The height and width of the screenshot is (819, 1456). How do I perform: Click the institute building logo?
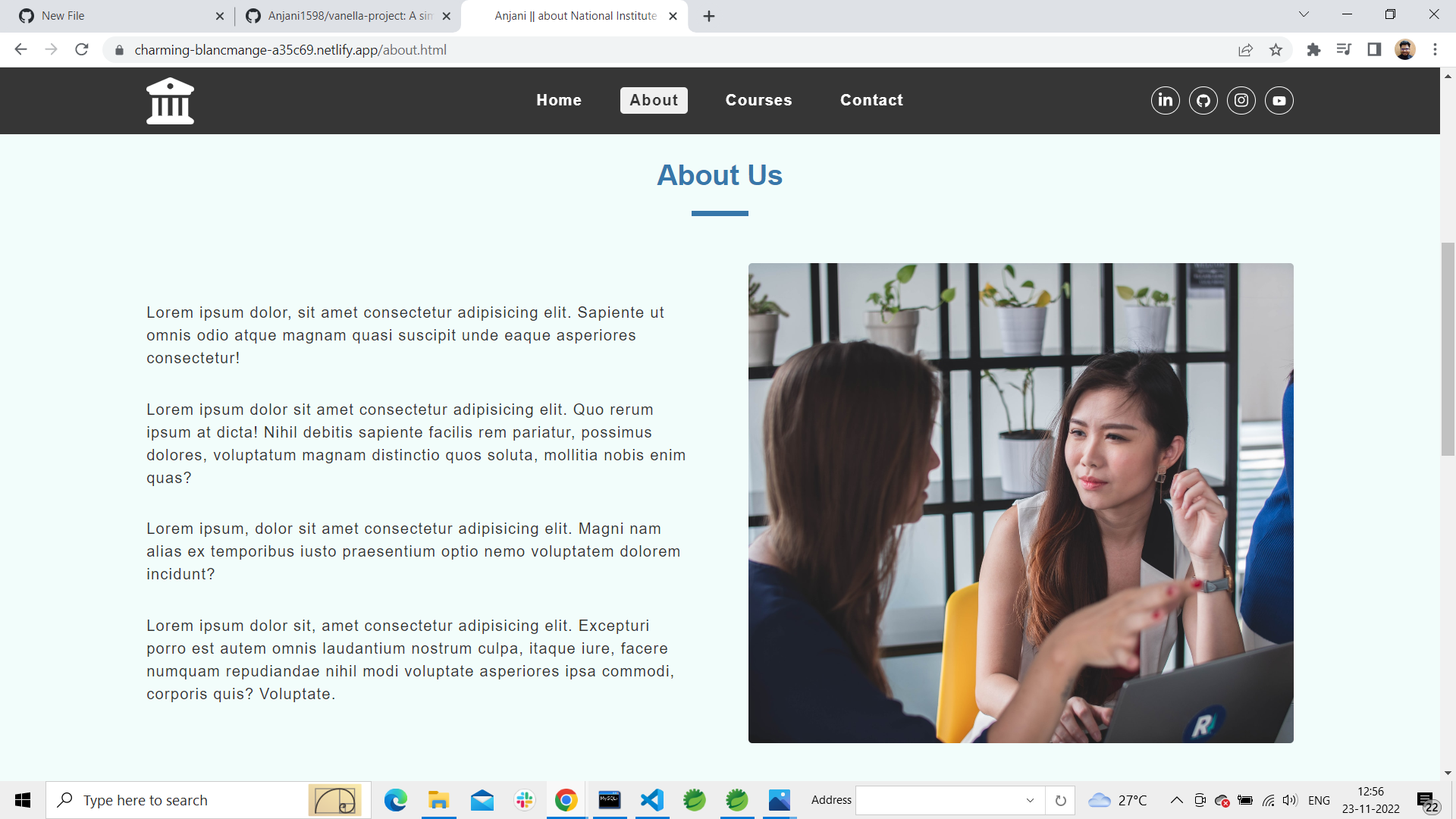(x=170, y=100)
